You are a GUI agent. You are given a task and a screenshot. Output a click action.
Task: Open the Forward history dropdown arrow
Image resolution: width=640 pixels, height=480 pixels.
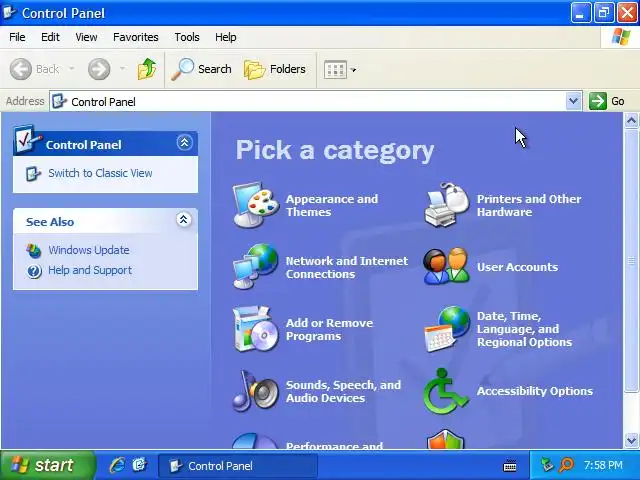122,69
